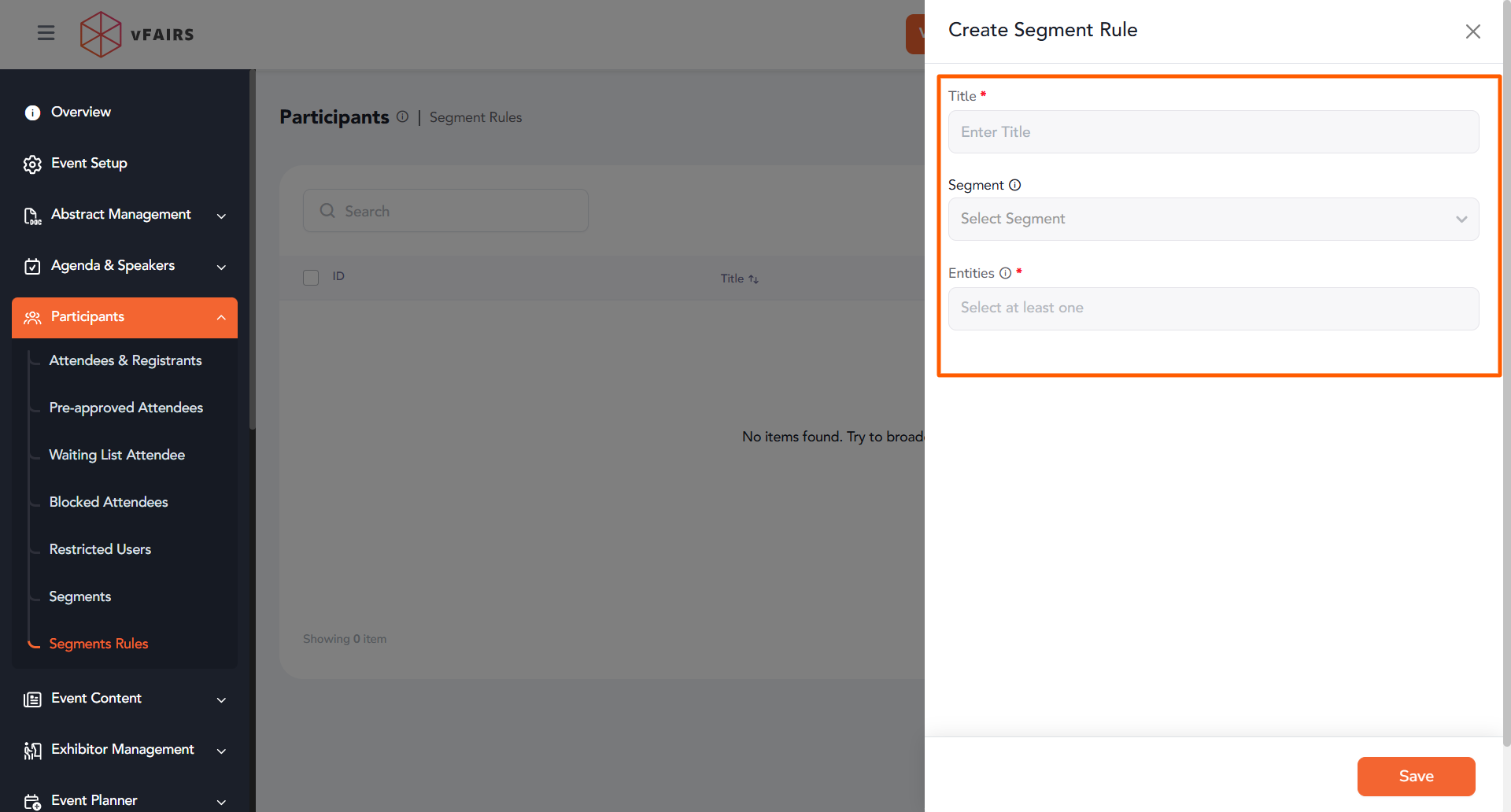Click the Entities selection field
Screen dimensions: 1511x812
click(x=1213, y=308)
